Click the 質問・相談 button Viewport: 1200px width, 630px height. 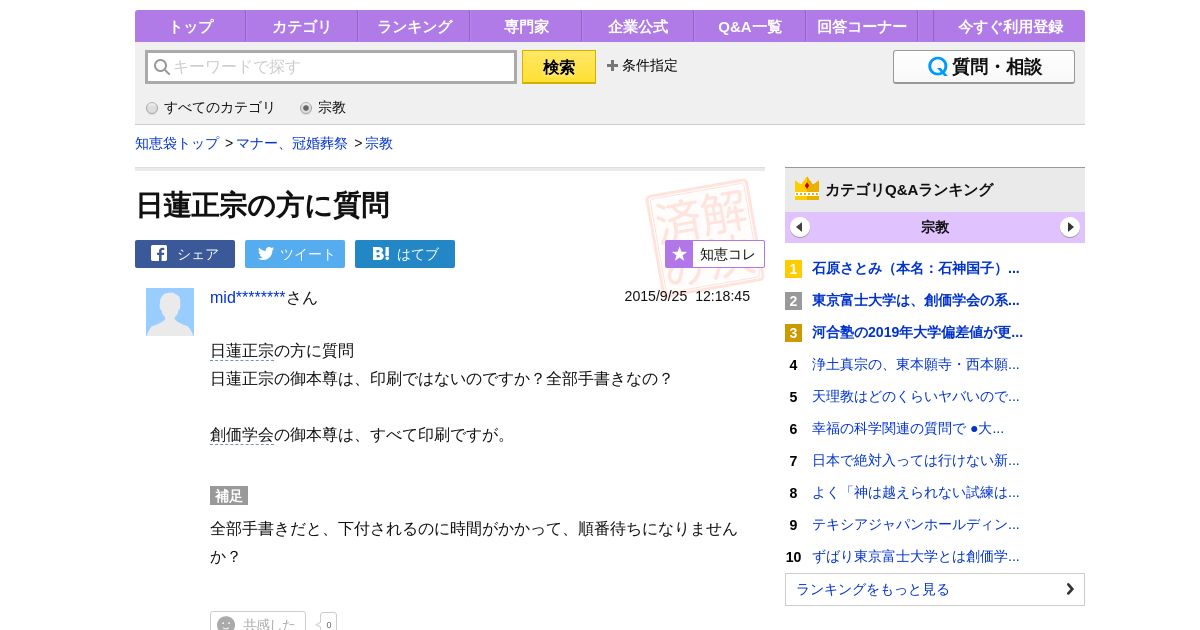tap(984, 67)
